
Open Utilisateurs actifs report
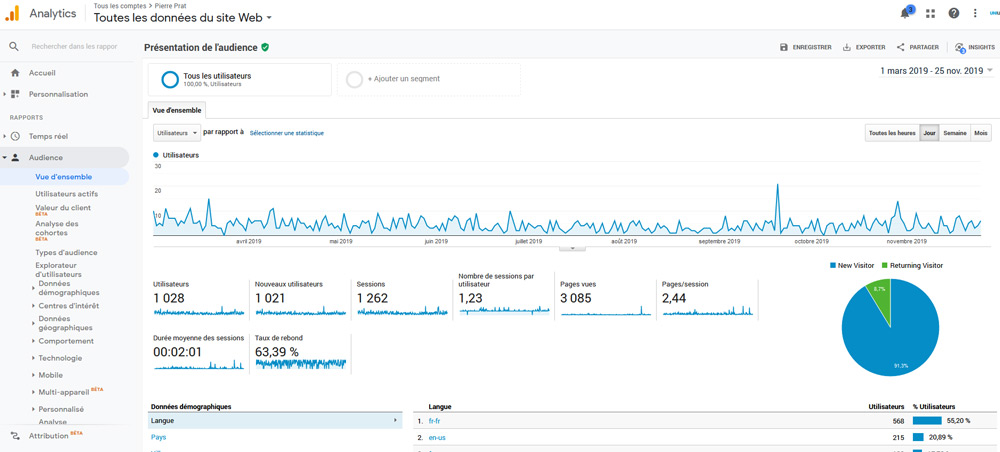click(x=66, y=194)
